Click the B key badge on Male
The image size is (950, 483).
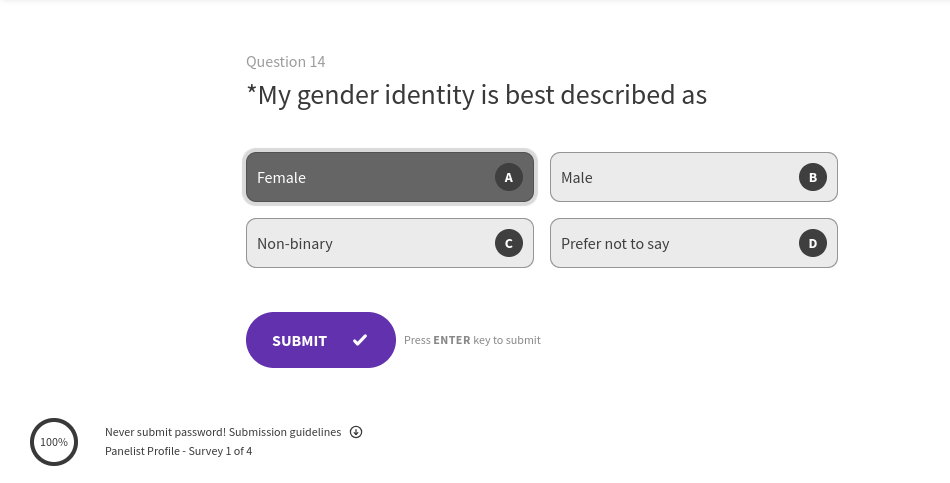(813, 177)
